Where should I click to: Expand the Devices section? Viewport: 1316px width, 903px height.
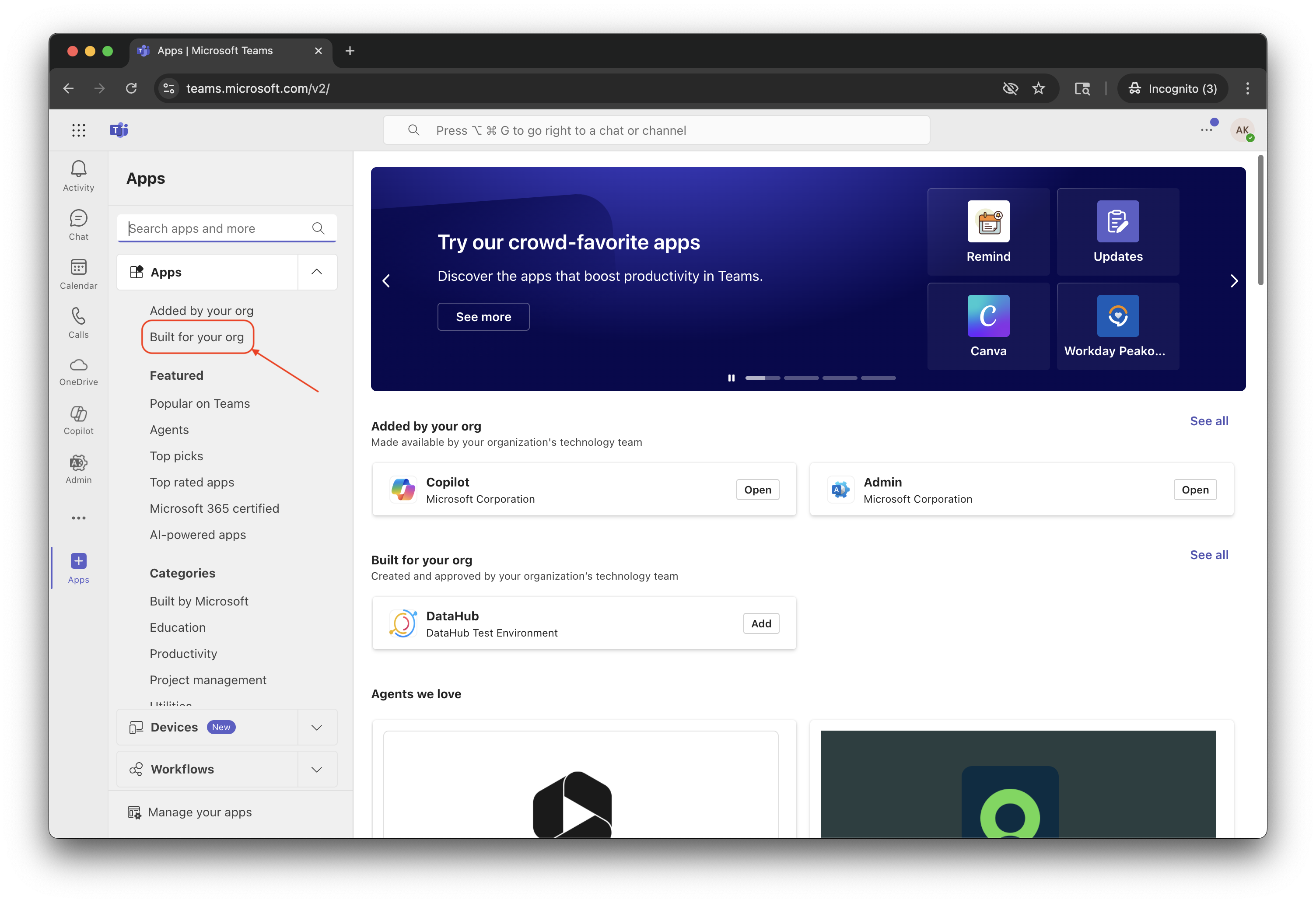click(317, 727)
